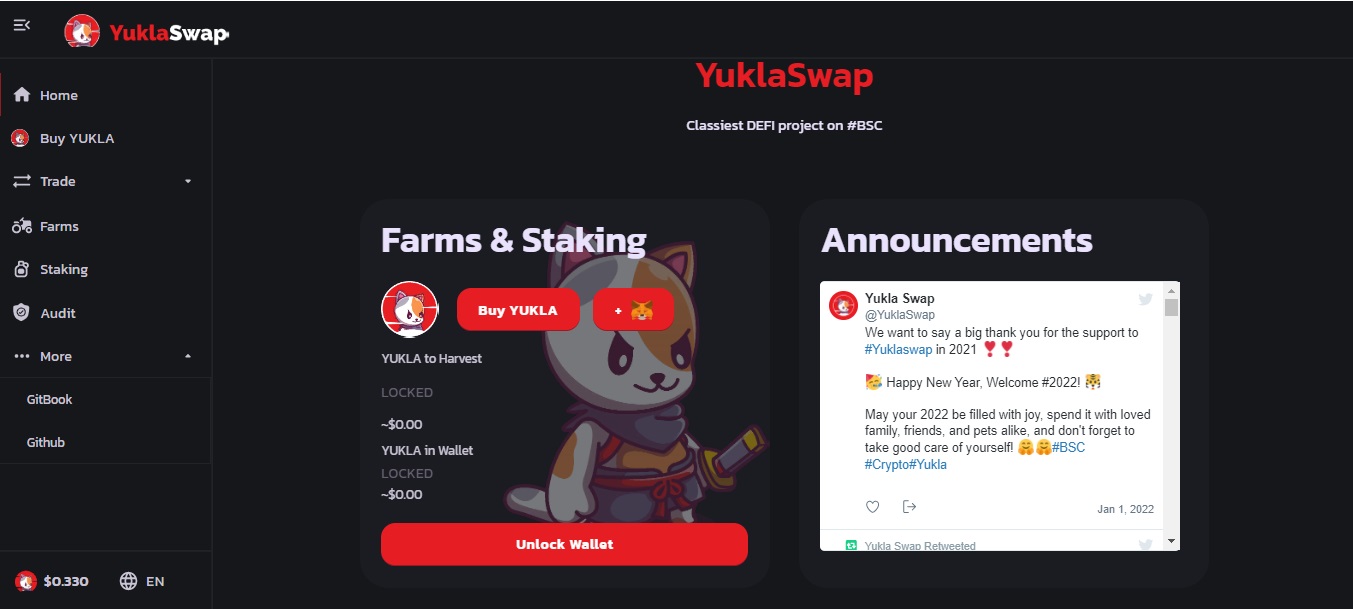Open the GitBook link

pyautogui.click(x=50, y=399)
